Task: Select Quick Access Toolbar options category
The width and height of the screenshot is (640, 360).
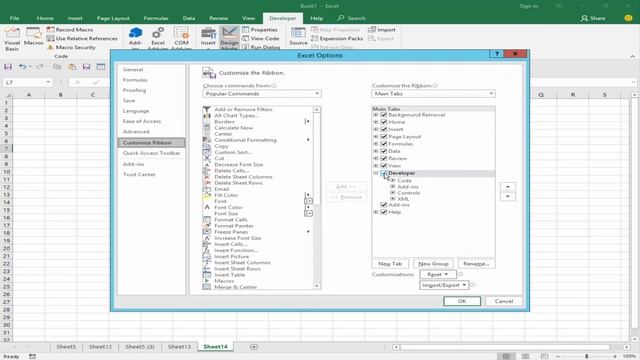Action: pos(151,153)
